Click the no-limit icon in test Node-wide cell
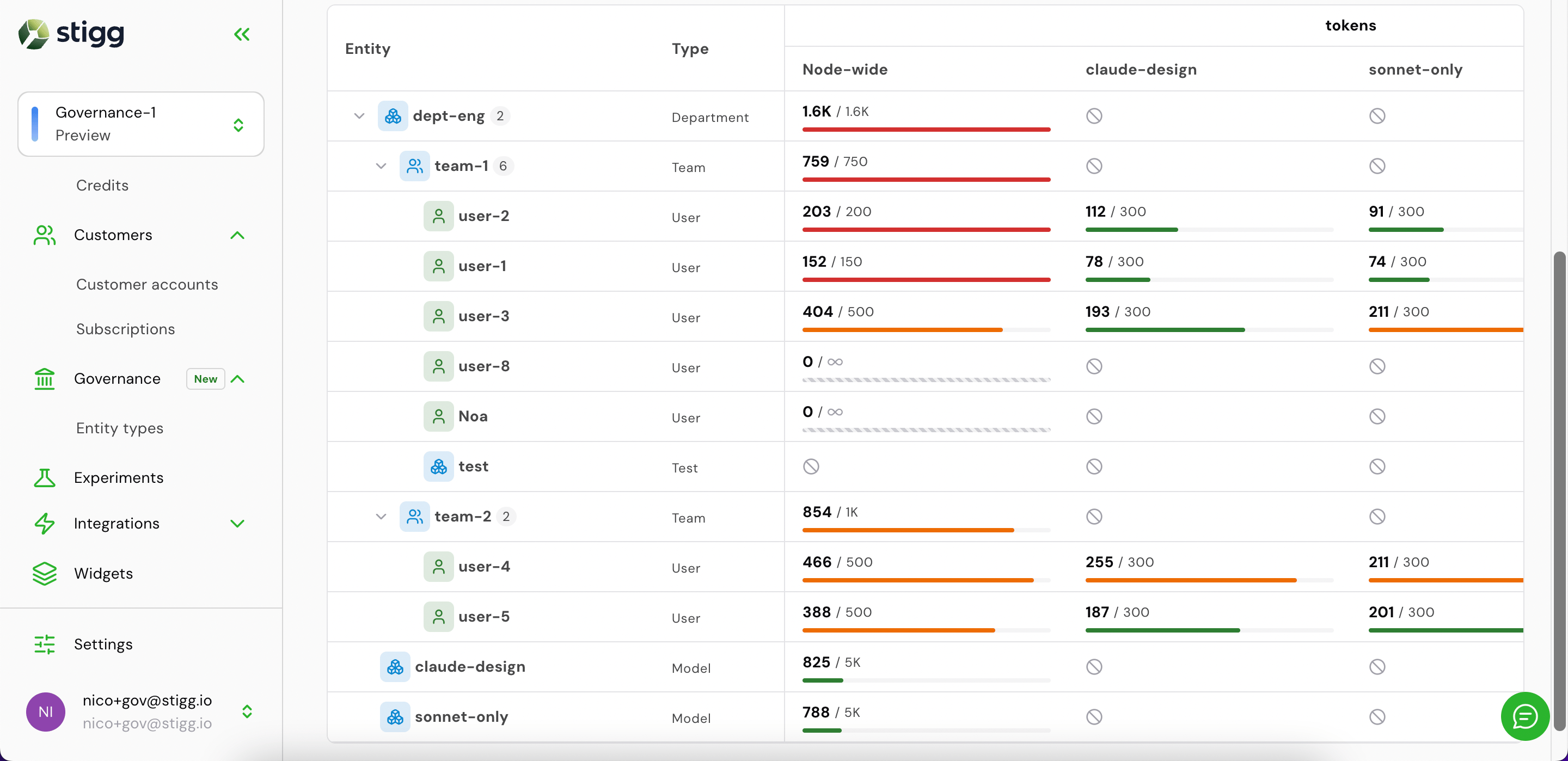This screenshot has height=761, width=1568. click(811, 467)
